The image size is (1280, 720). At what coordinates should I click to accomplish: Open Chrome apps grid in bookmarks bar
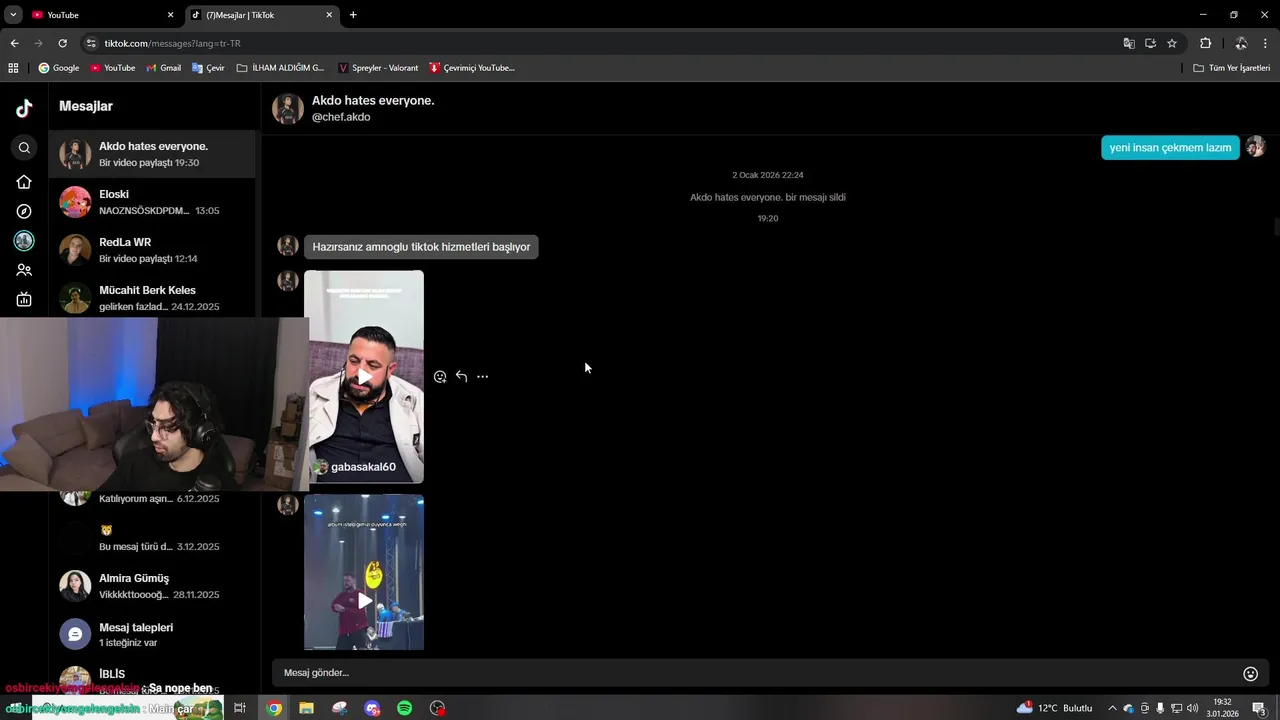pyautogui.click(x=13, y=68)
